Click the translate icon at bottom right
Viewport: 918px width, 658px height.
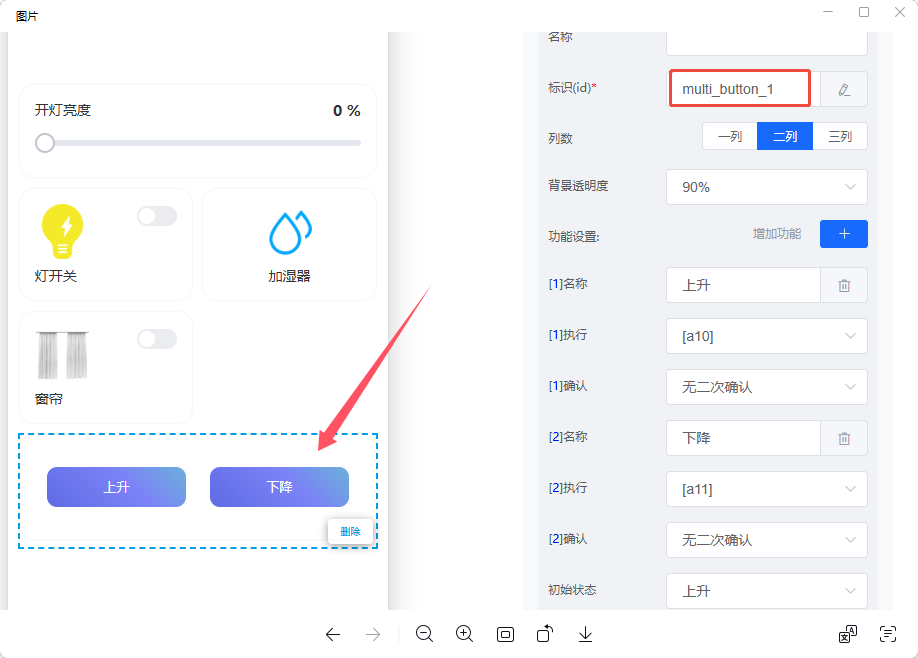pos(847,634)
